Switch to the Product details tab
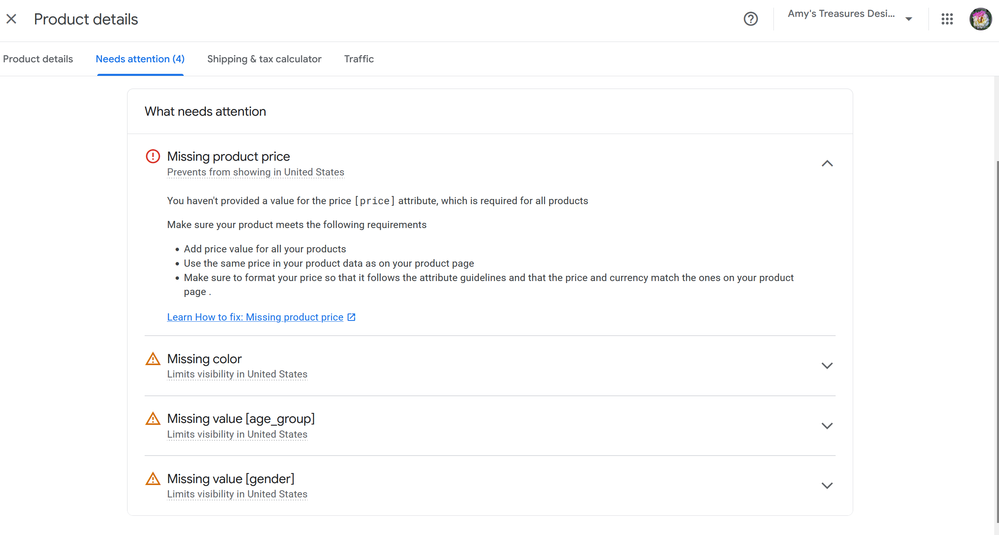 coord(38,59)
